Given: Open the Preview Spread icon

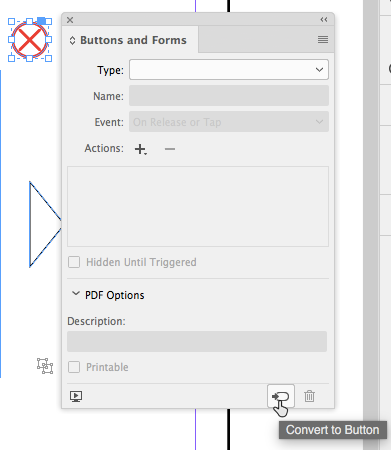Looking at the screenshot, I should tap(76, 396).
